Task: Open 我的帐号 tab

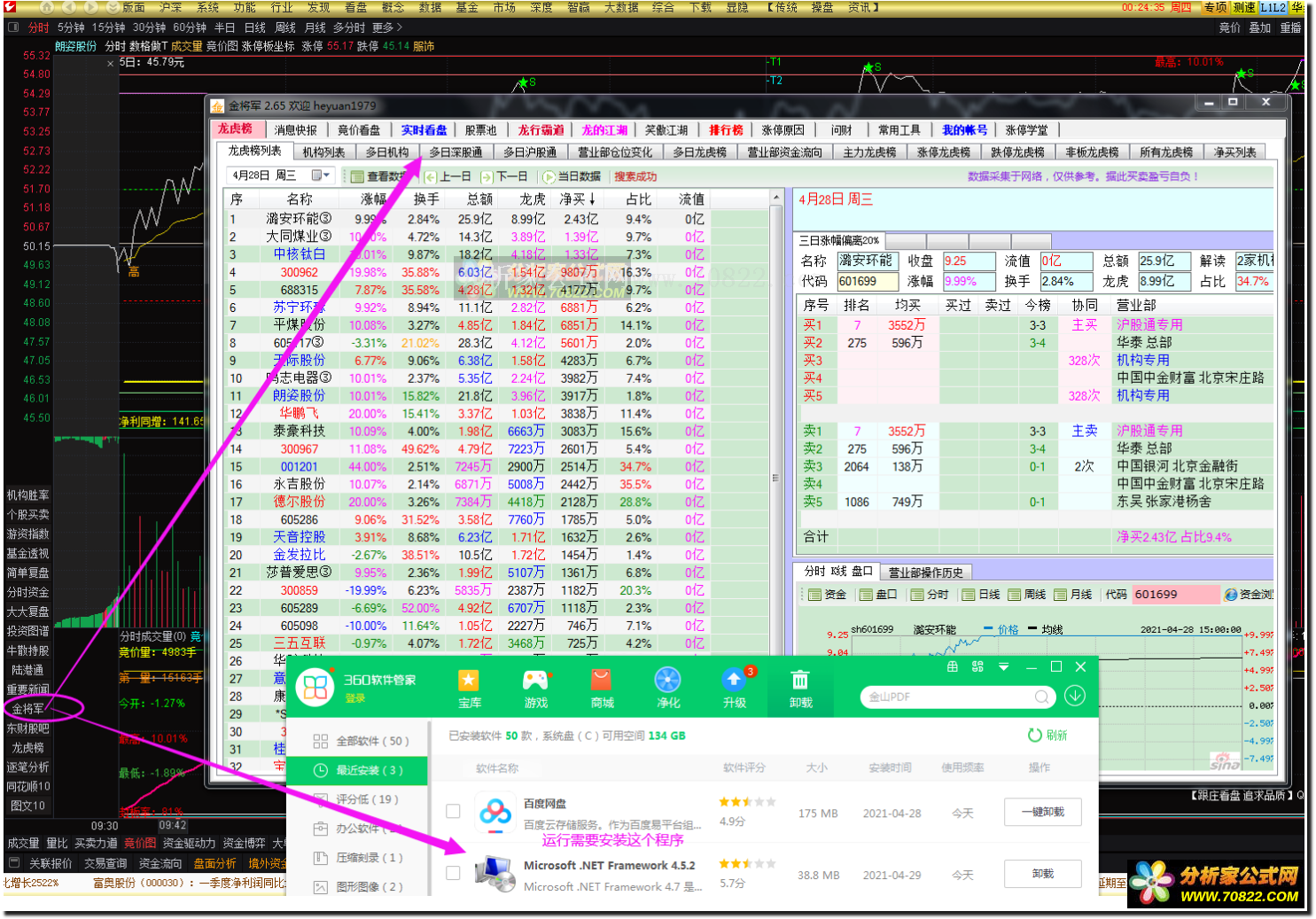Action: (964, 130)
